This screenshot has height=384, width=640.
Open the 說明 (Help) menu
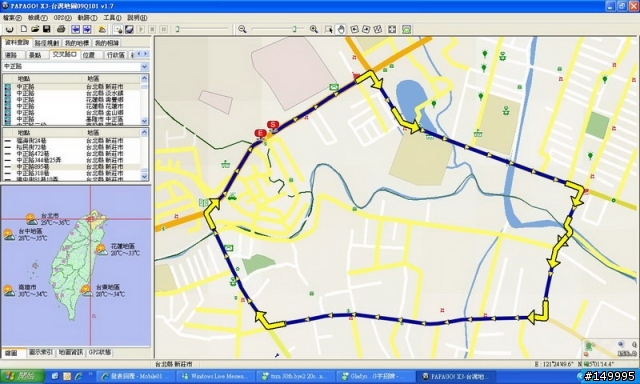[137, 18]
